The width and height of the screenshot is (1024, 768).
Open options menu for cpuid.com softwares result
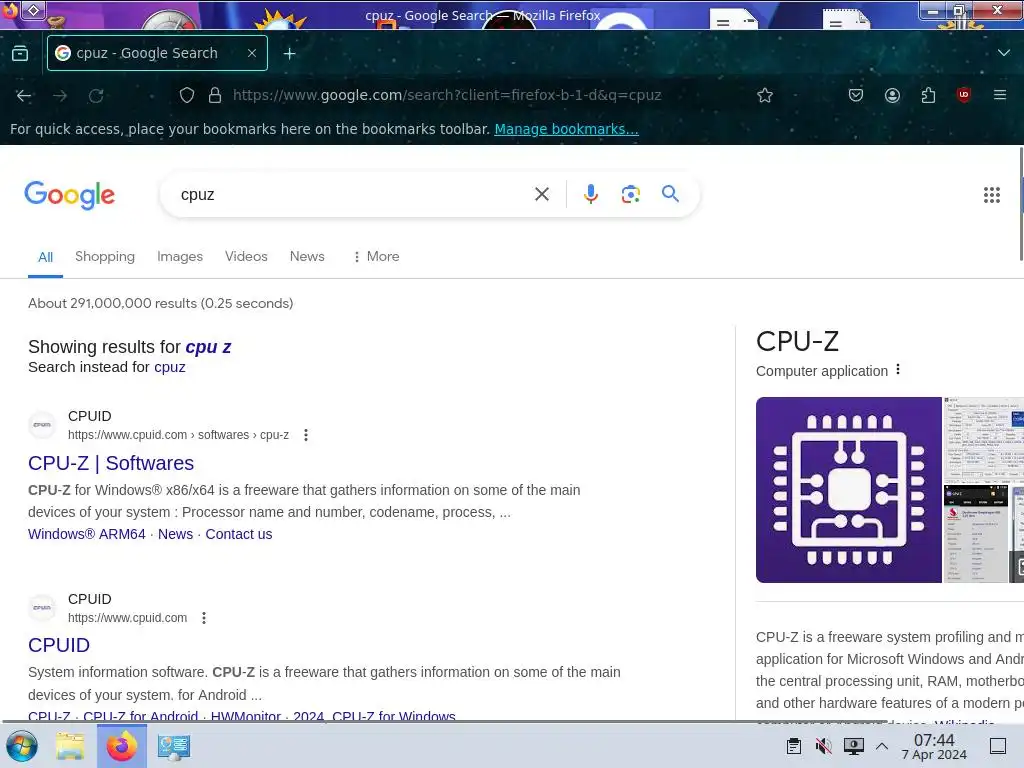306,435
